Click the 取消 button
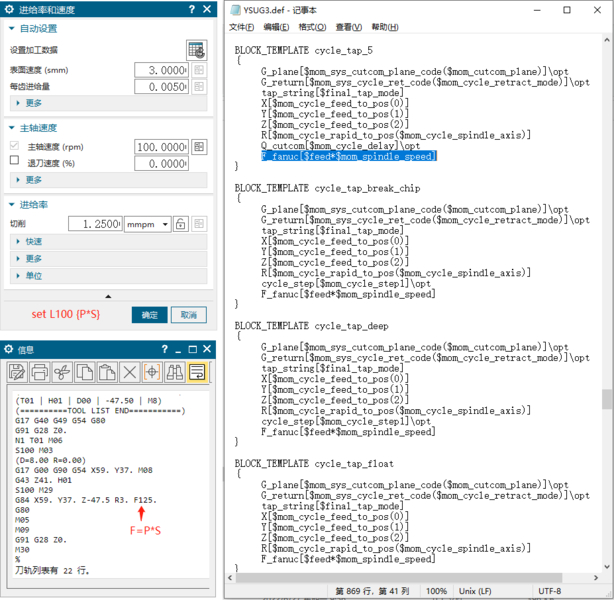Image resolution: width=614 pixels, height=600 pixels. point(188,314)
